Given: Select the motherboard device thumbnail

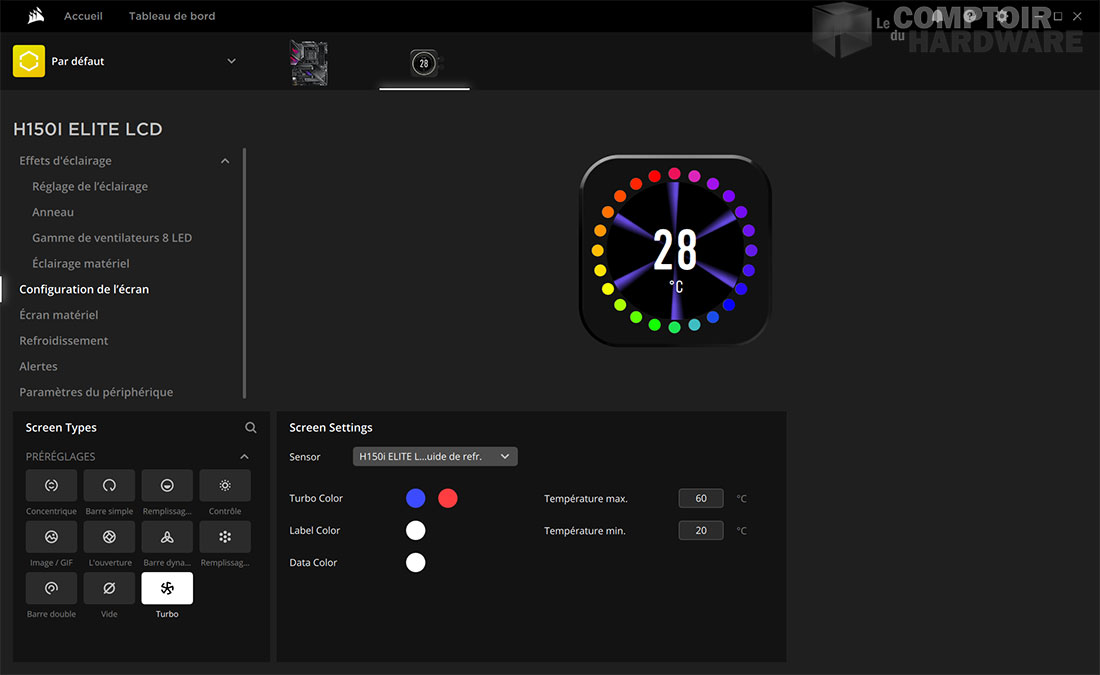Looking at the screenshot, I should [x=309, y=62].
